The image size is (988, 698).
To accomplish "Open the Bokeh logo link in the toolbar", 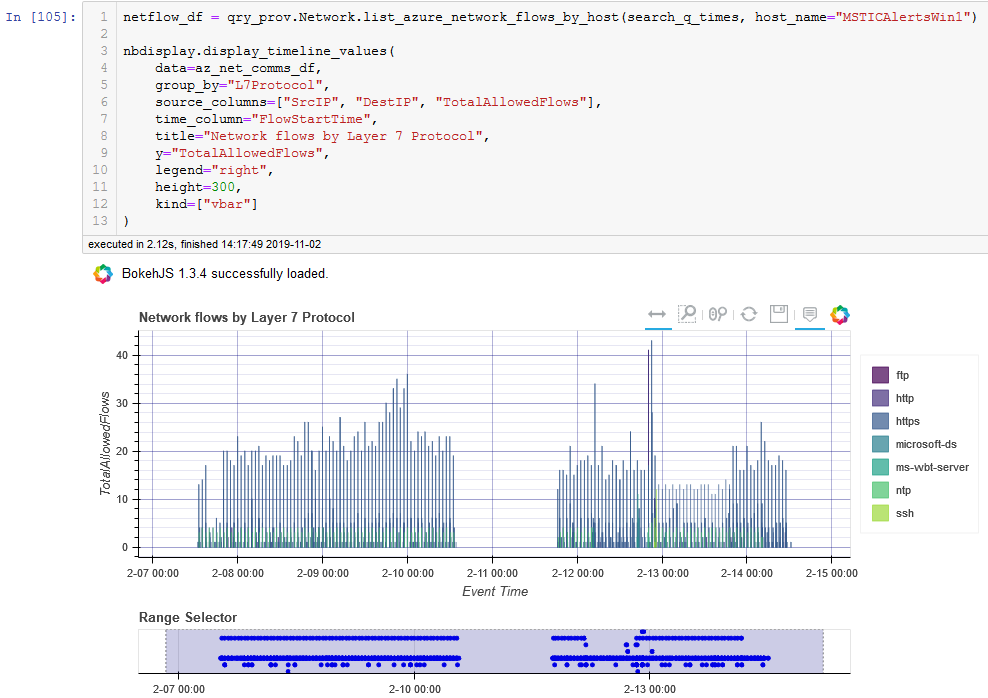I will [840, 314].
